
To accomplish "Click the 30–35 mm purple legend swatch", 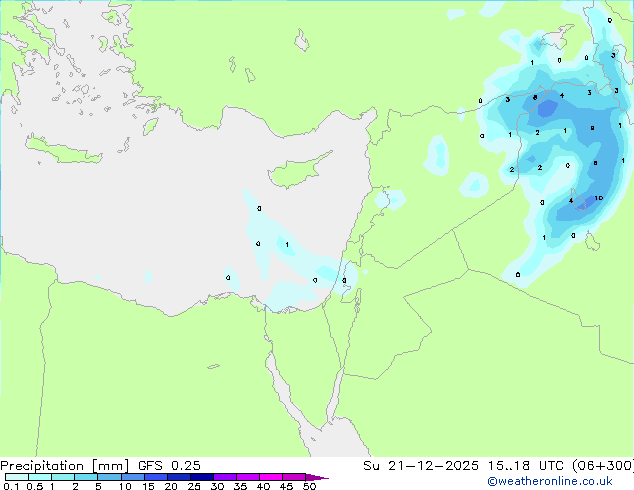I will pyautogui.click(x=225, y=477).
